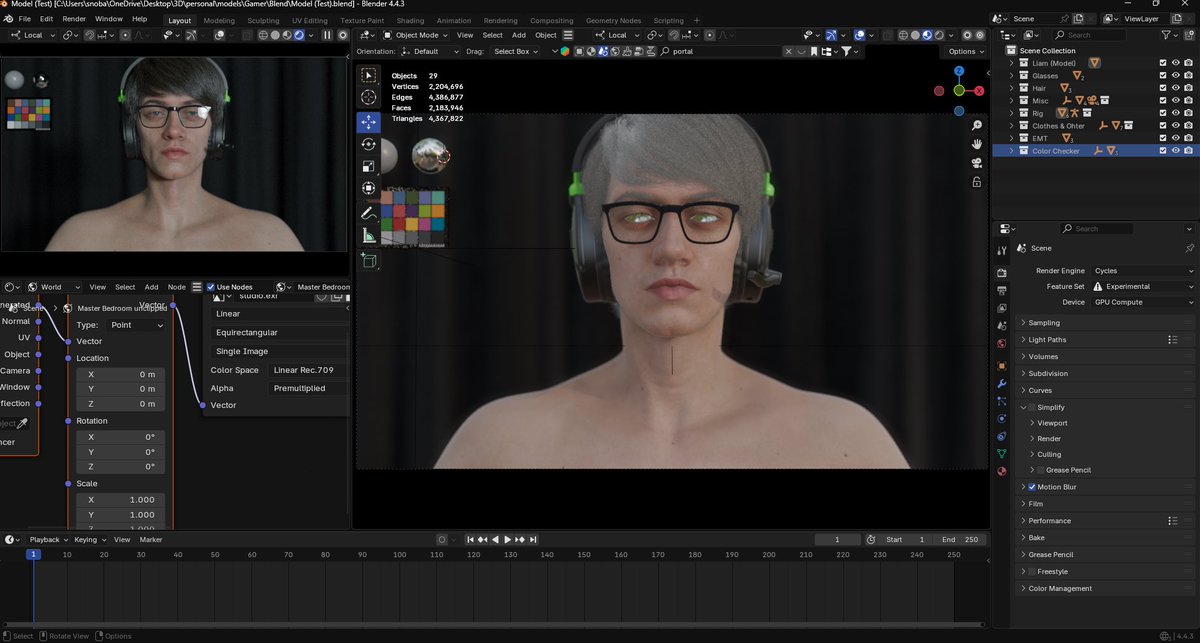Screen dimensions: 1200x643
Task: Choose the Measure tool
Action: [x=369, y=236]
